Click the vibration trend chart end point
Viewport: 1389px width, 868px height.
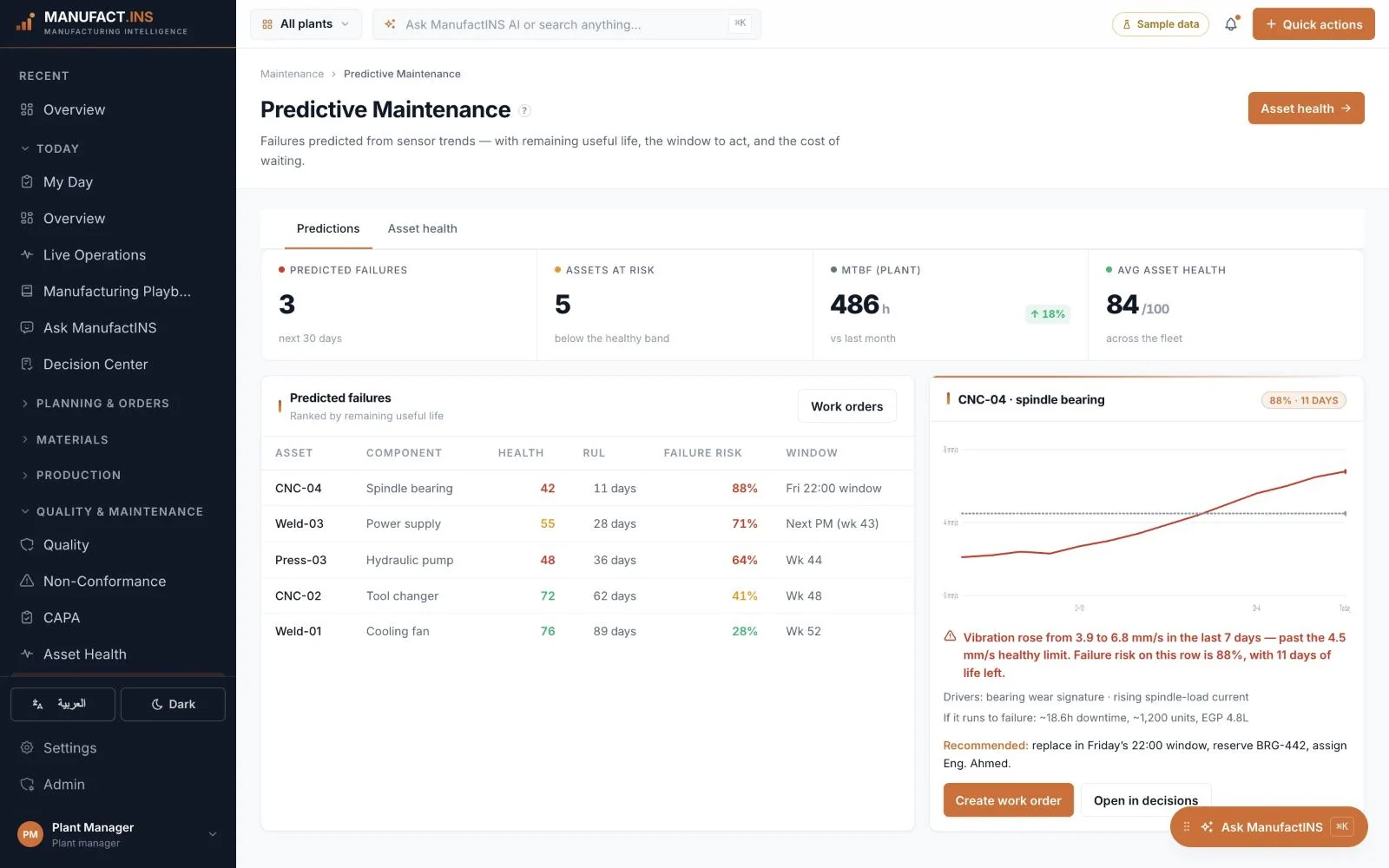(x=1345, y=471)
